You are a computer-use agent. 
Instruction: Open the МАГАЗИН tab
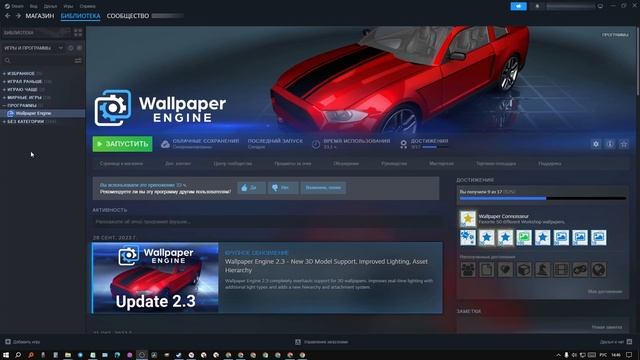pyautogui.click(x=40, y=16)
